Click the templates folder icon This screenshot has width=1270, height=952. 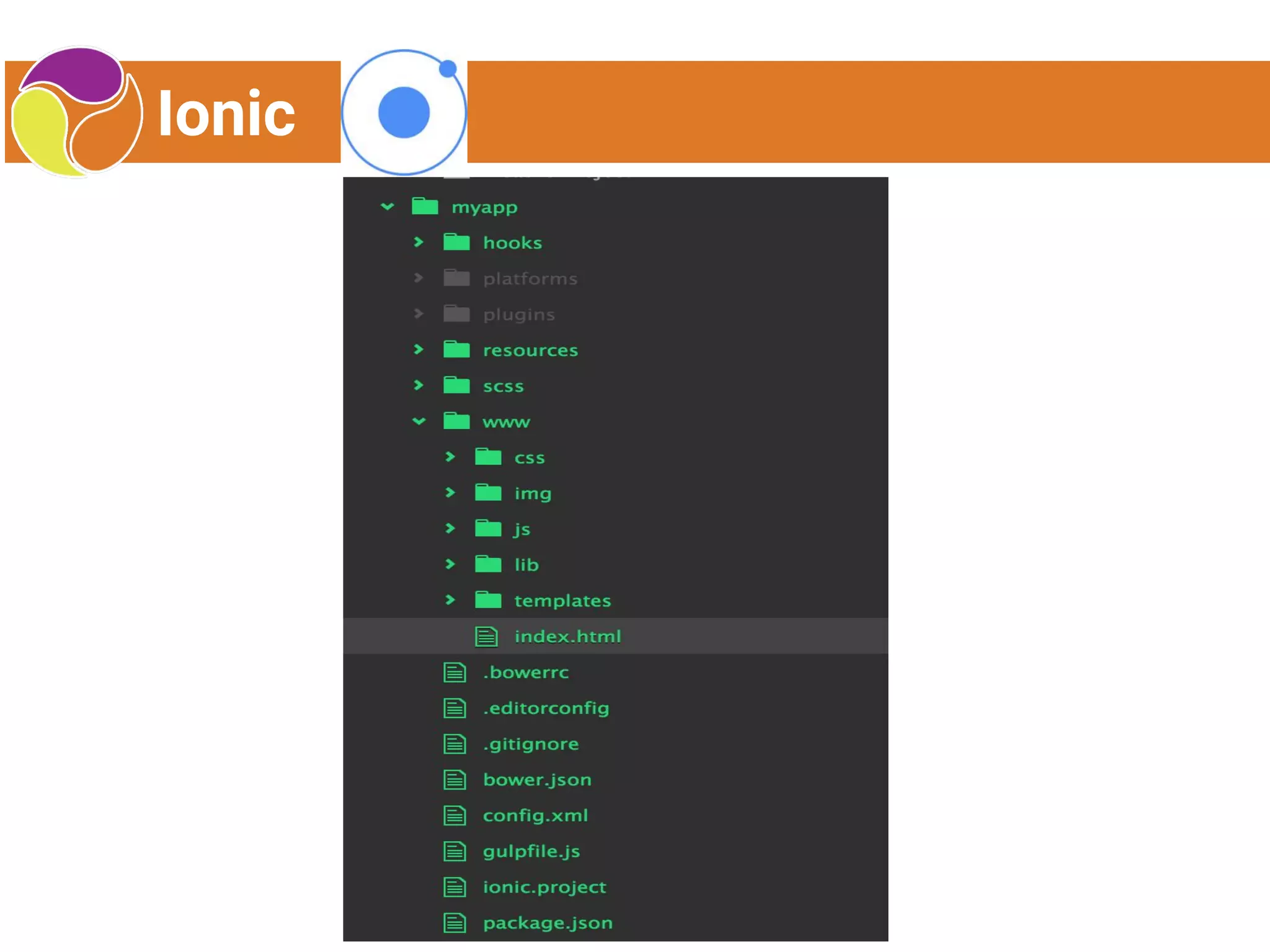click(489, 600)
